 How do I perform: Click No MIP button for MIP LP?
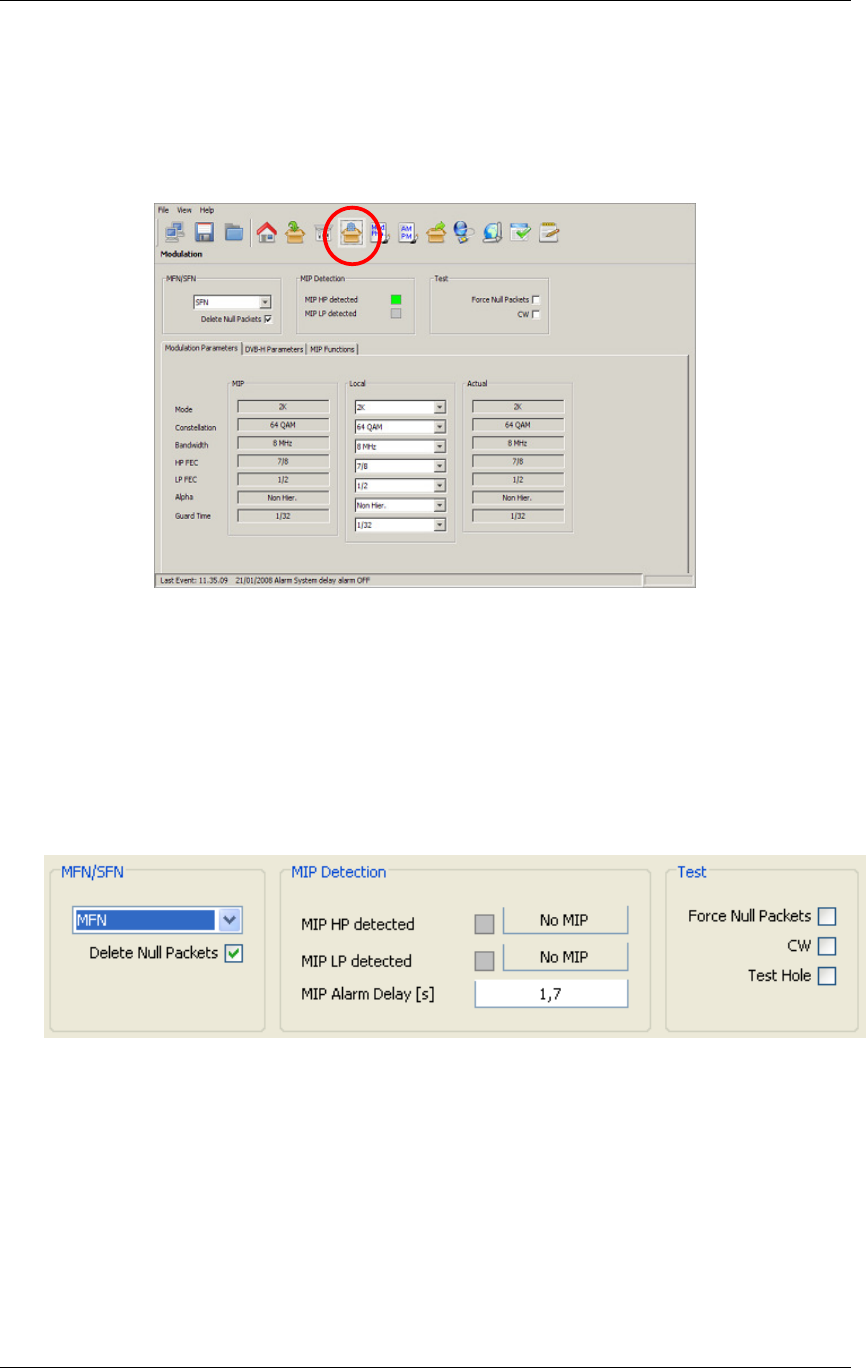pos(565,957)
